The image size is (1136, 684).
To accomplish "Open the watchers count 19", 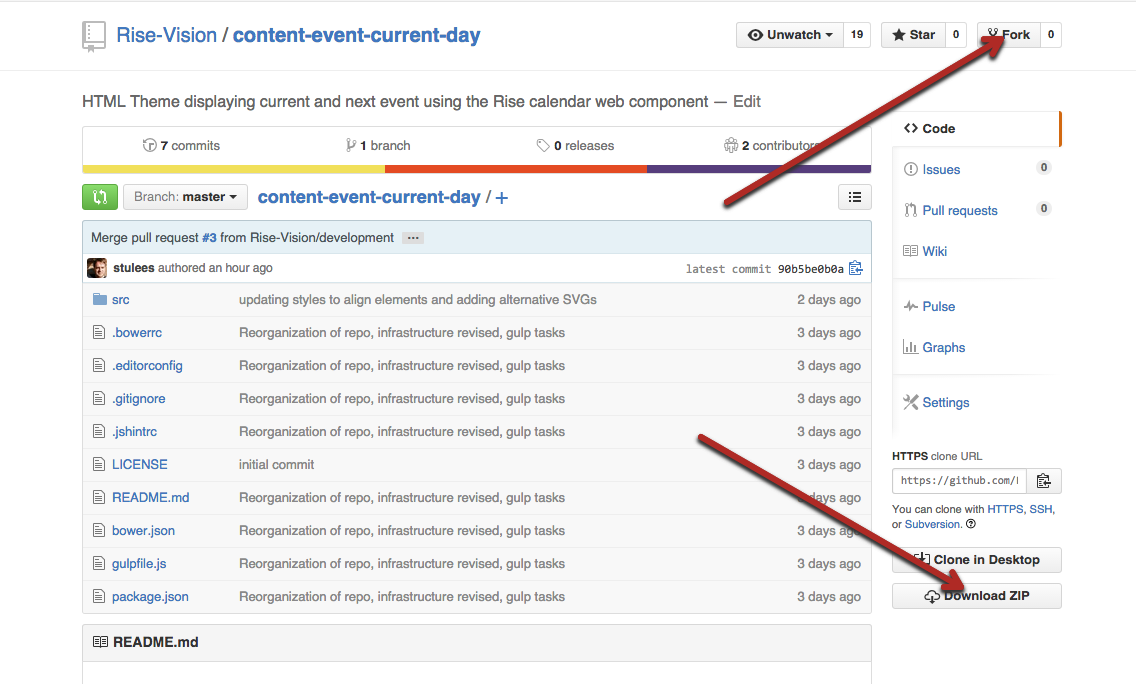I will (857, 35).
